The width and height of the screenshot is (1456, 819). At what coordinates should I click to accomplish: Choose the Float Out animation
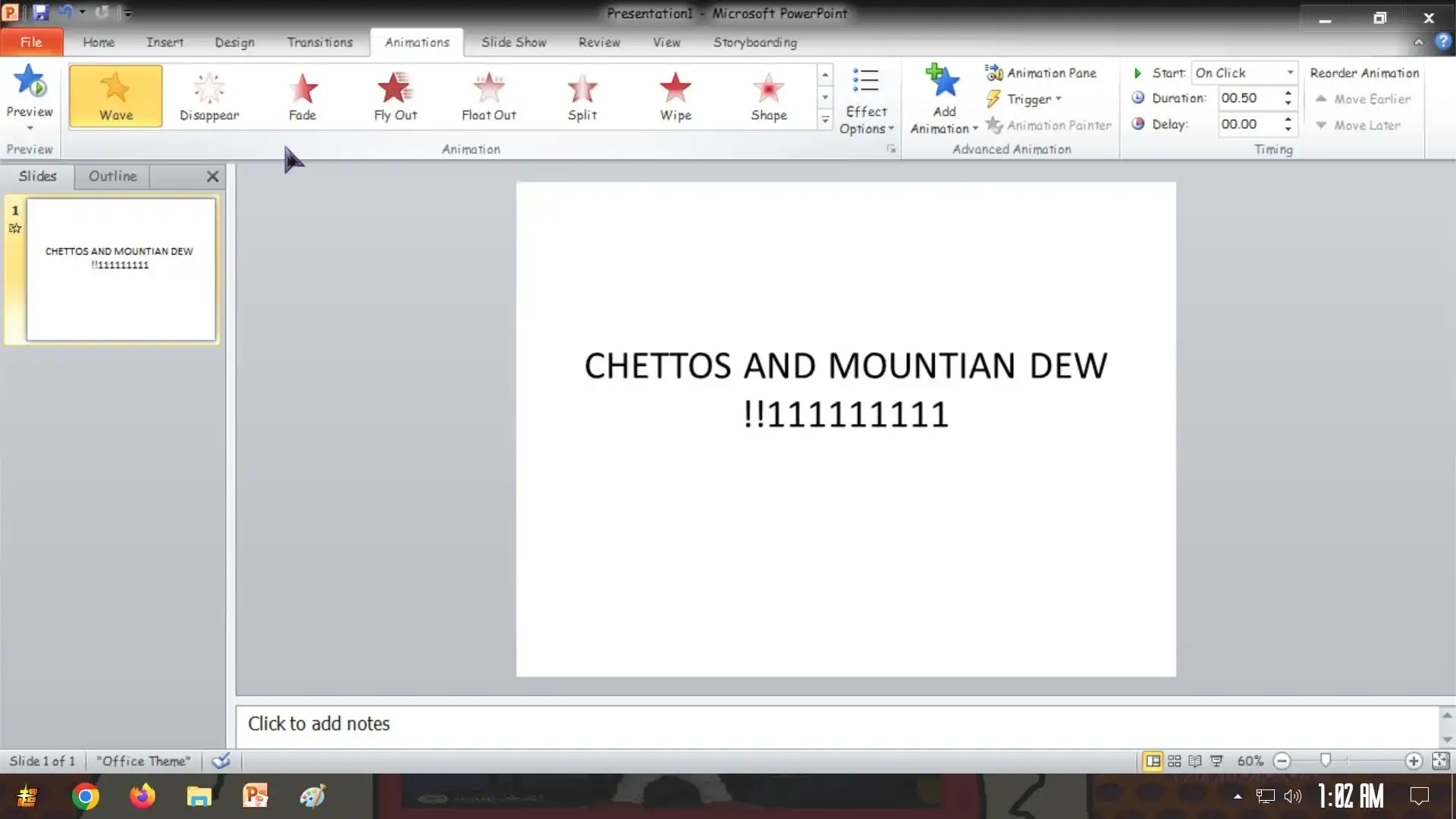488,96
